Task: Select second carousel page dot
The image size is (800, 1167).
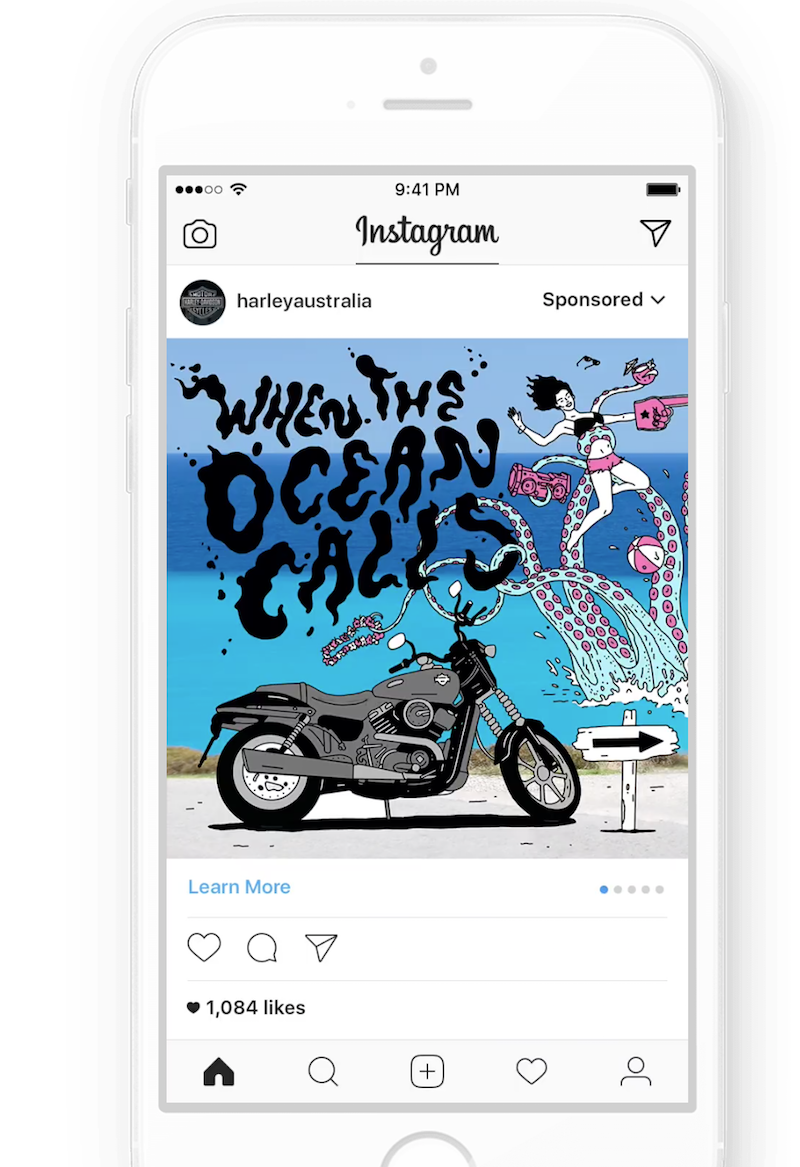Action: [x=618, y=889]
